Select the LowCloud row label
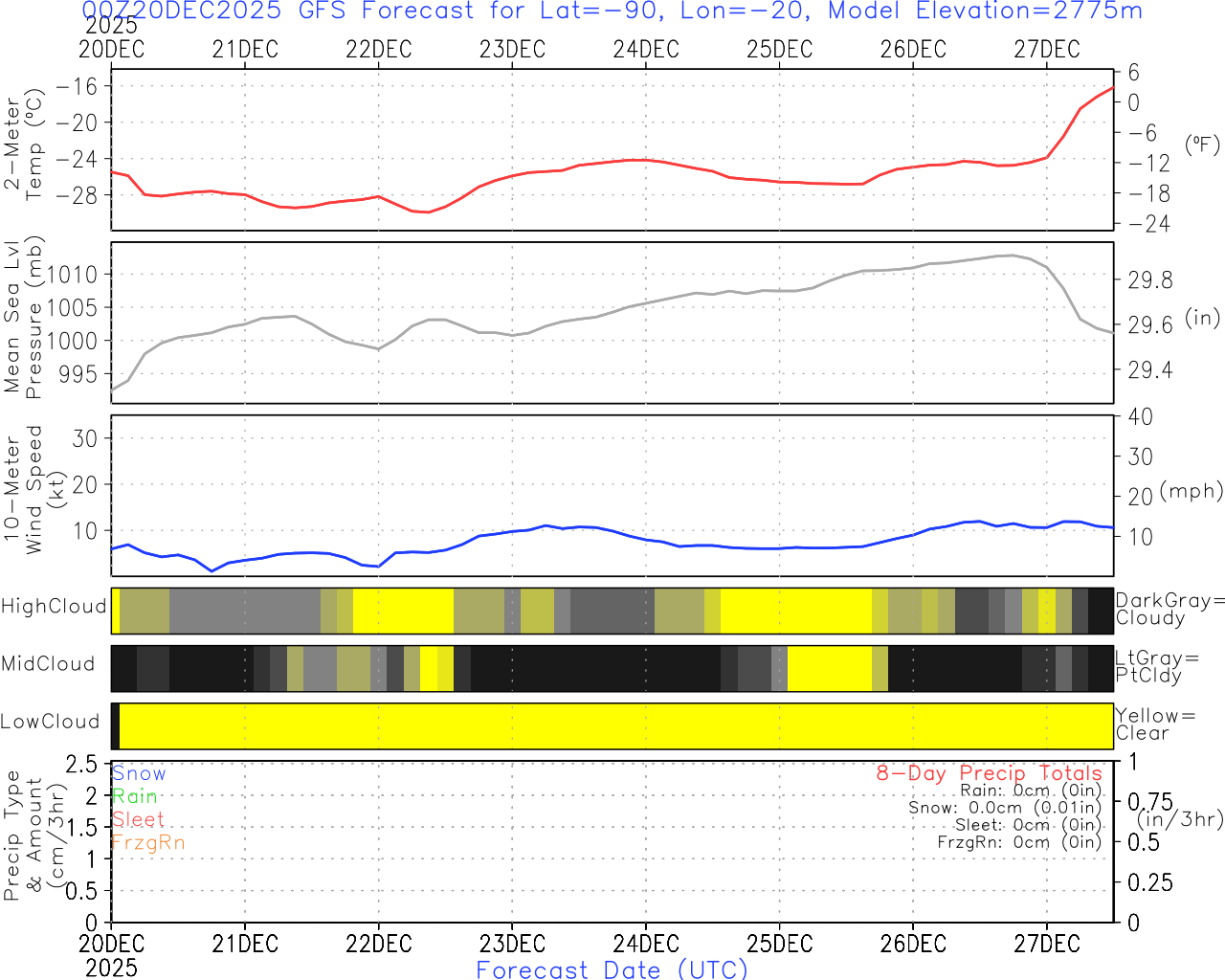 50,722
